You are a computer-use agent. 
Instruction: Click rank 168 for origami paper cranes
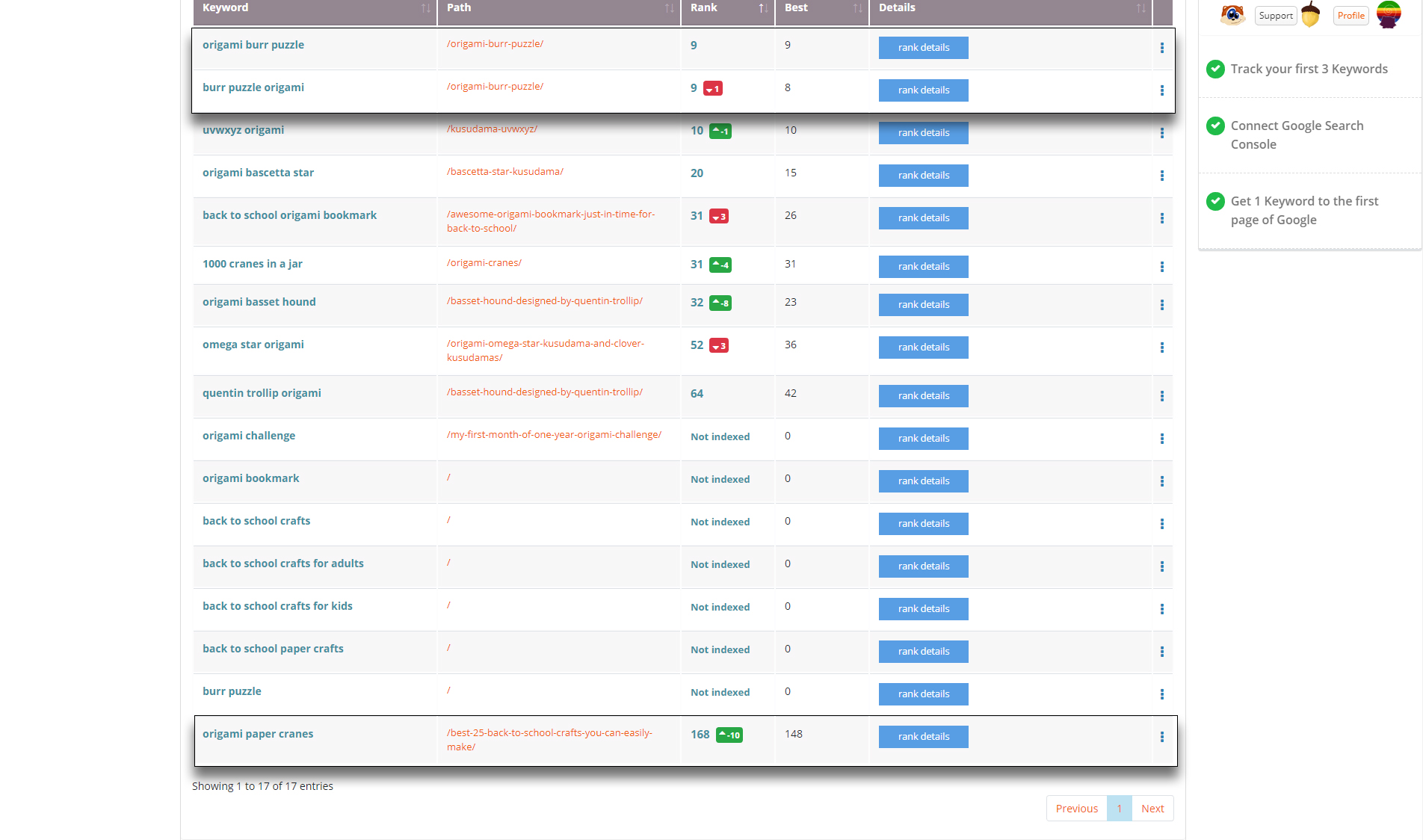click(700, 735)
